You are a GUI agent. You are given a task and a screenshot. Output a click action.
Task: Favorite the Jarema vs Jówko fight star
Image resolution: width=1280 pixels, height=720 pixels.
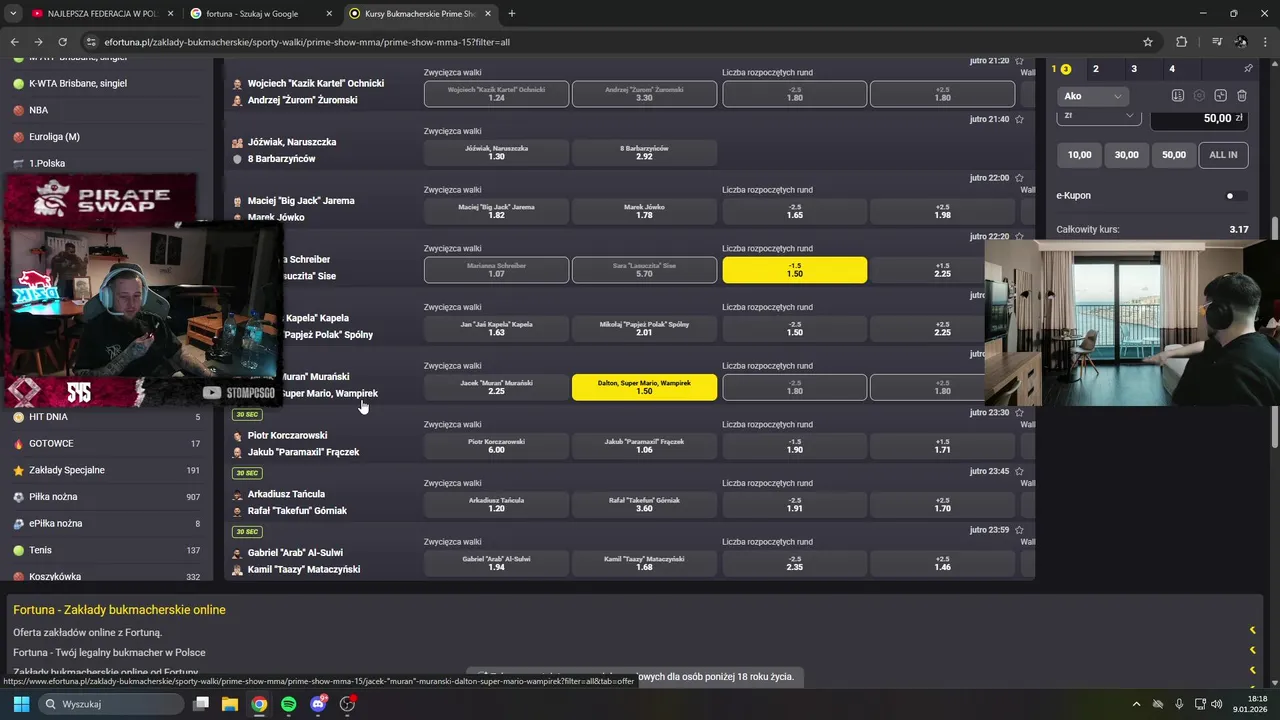[1019, 178]
